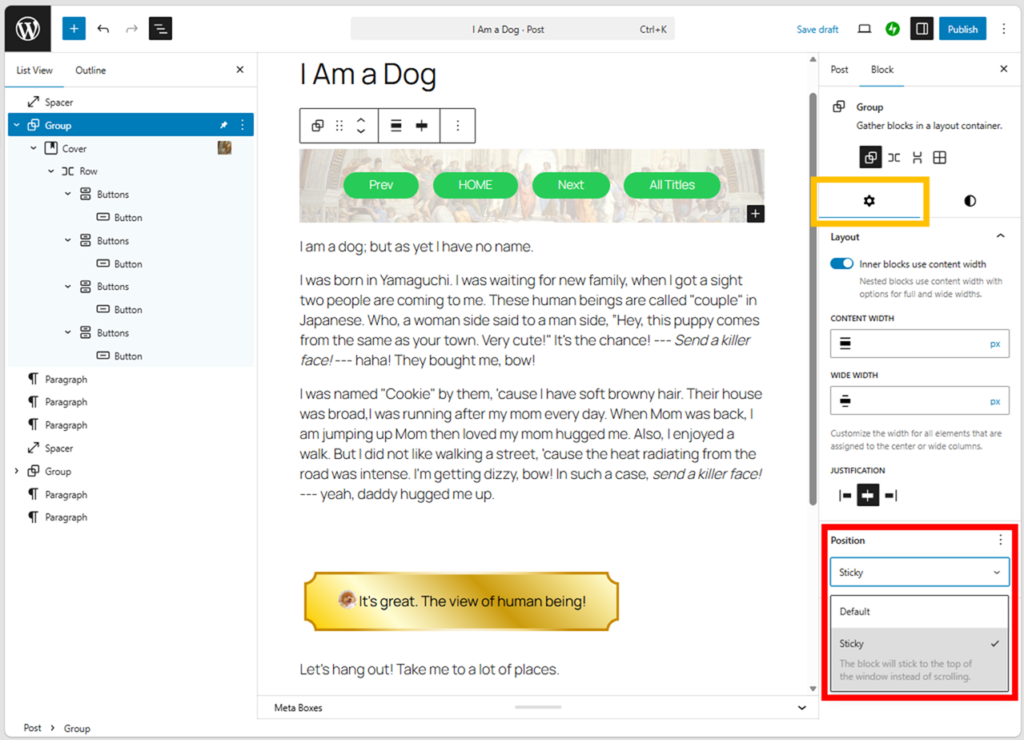Select the Grid layout variation icon
The width and height of the screenshot is (1024, 740).
click(940, 157)
